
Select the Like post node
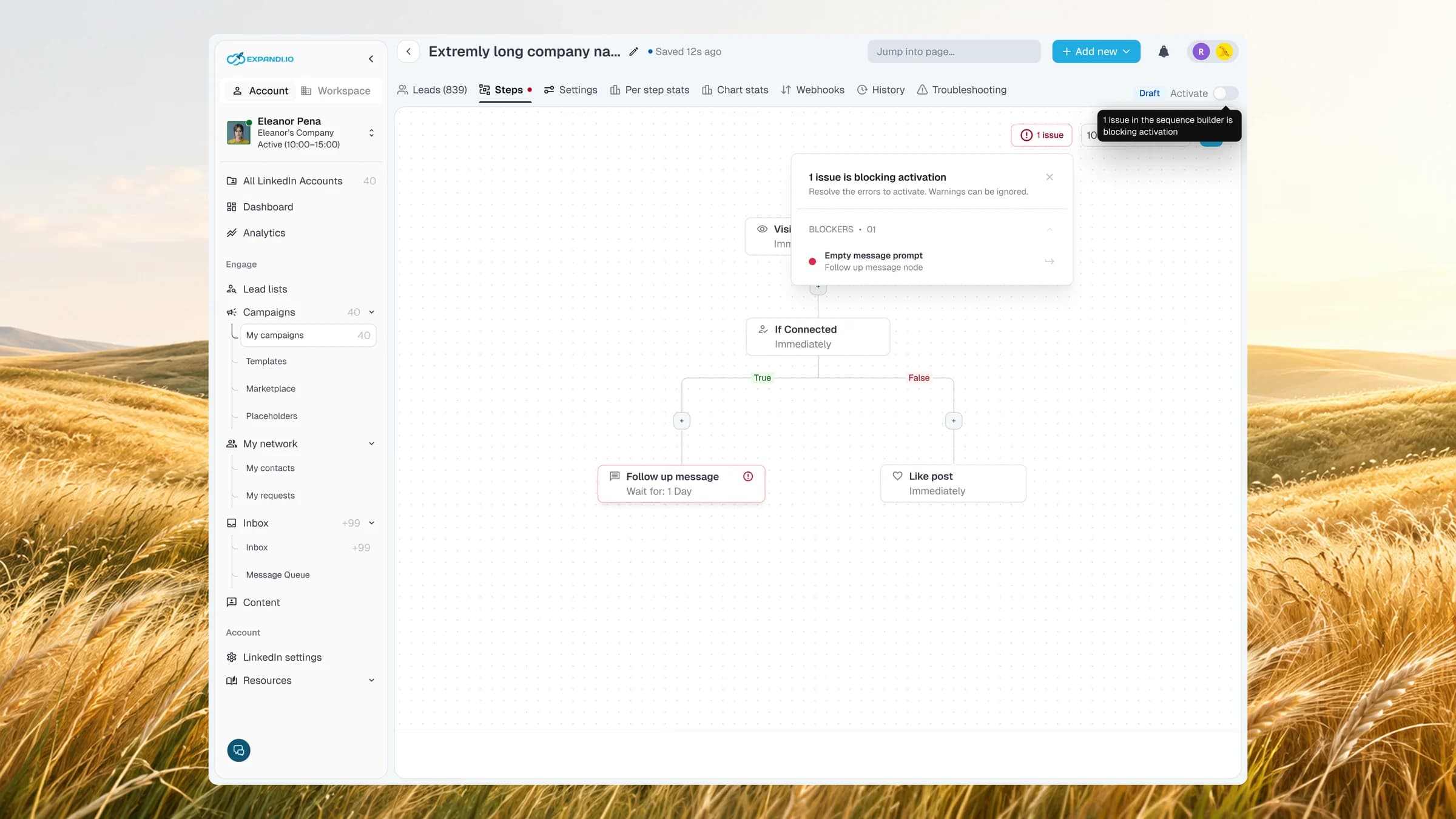coord(953,484)
